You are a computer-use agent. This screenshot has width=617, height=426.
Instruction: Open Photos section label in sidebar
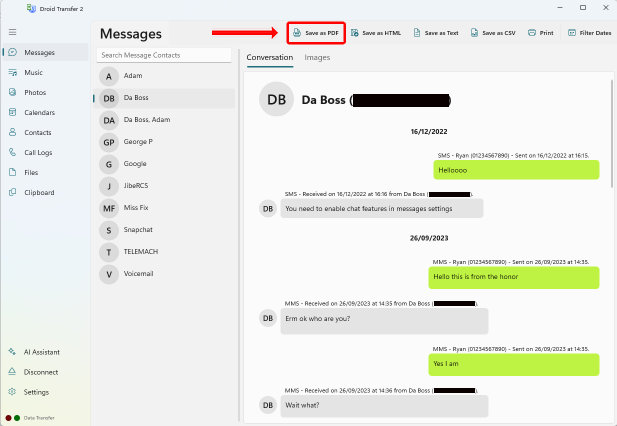coord(35,92)
